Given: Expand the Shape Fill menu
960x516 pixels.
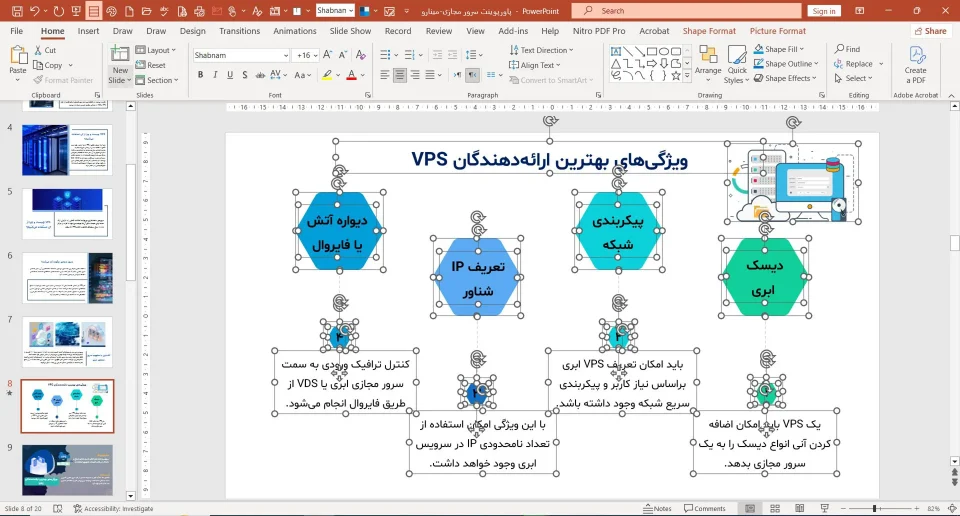Looking at the screenshot, I should (779, 49).
